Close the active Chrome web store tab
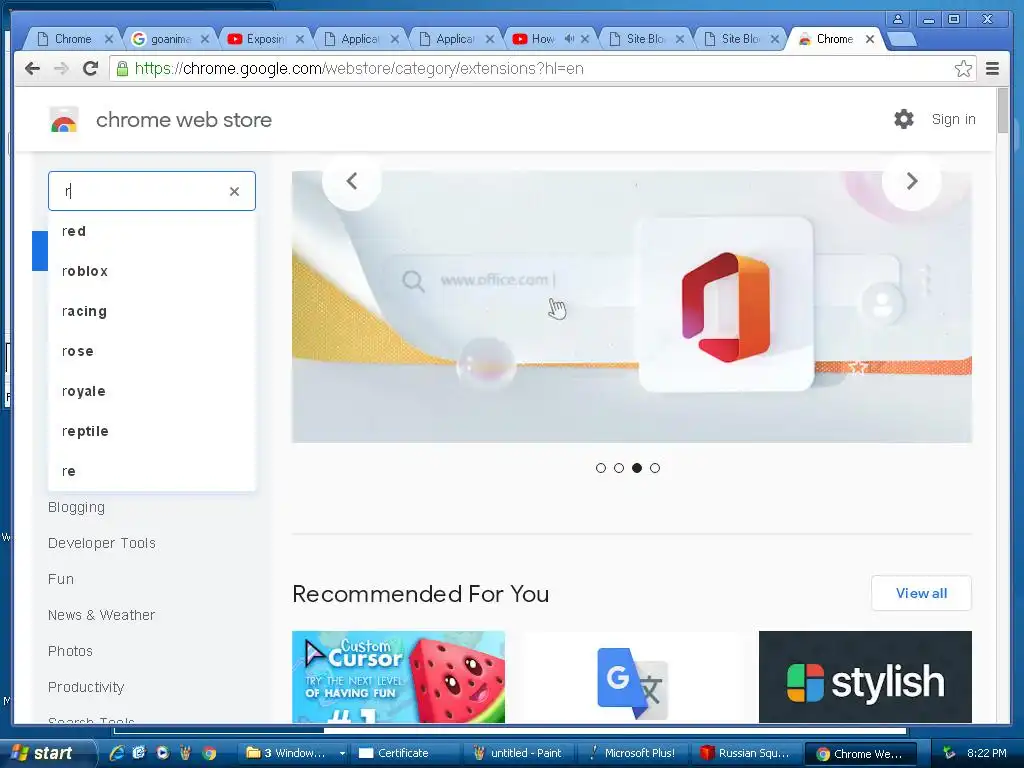 click(870, 39)
